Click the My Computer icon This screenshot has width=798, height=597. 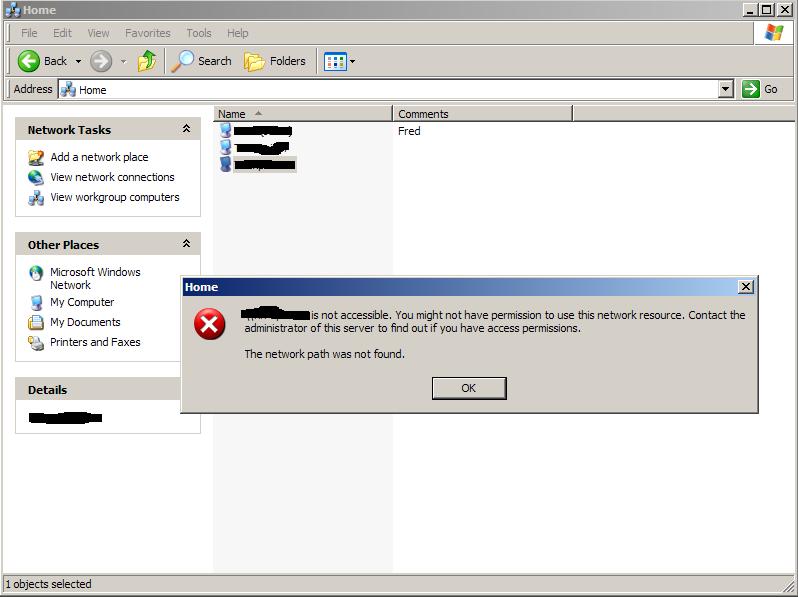pos(36,302)
